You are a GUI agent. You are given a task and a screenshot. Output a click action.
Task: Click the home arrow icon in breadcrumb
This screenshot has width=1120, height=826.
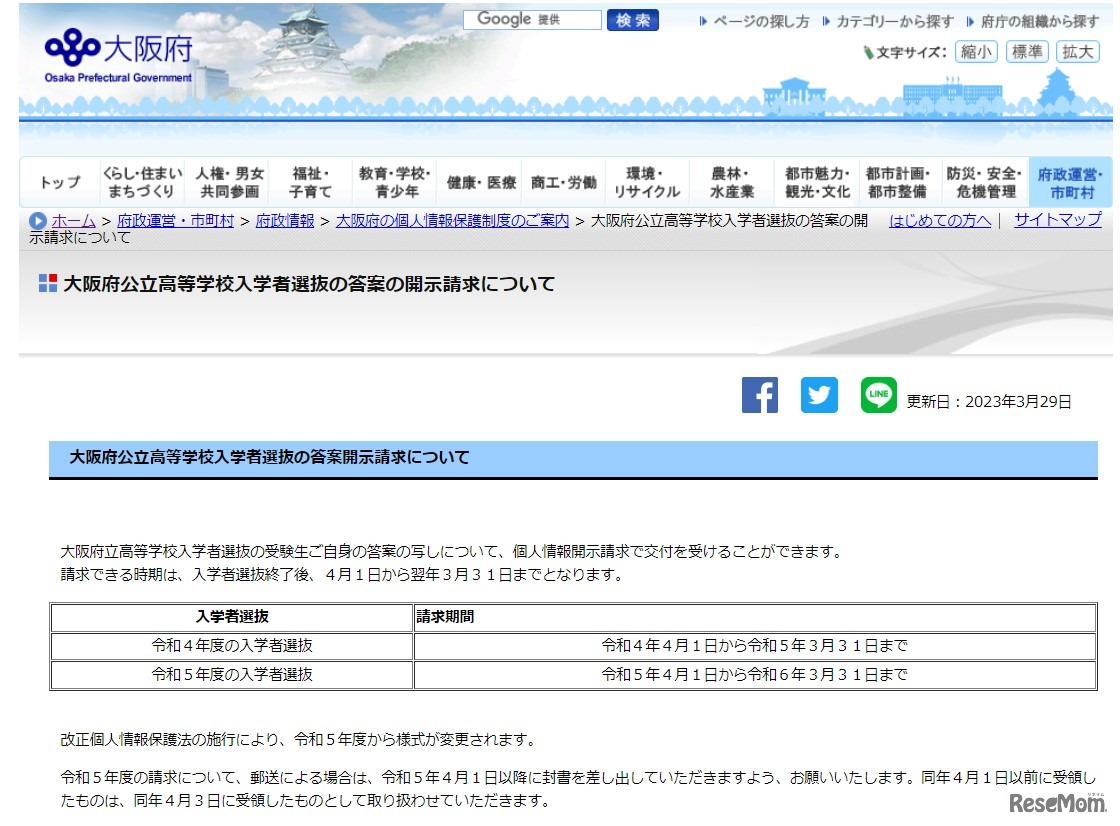[38, 221]
